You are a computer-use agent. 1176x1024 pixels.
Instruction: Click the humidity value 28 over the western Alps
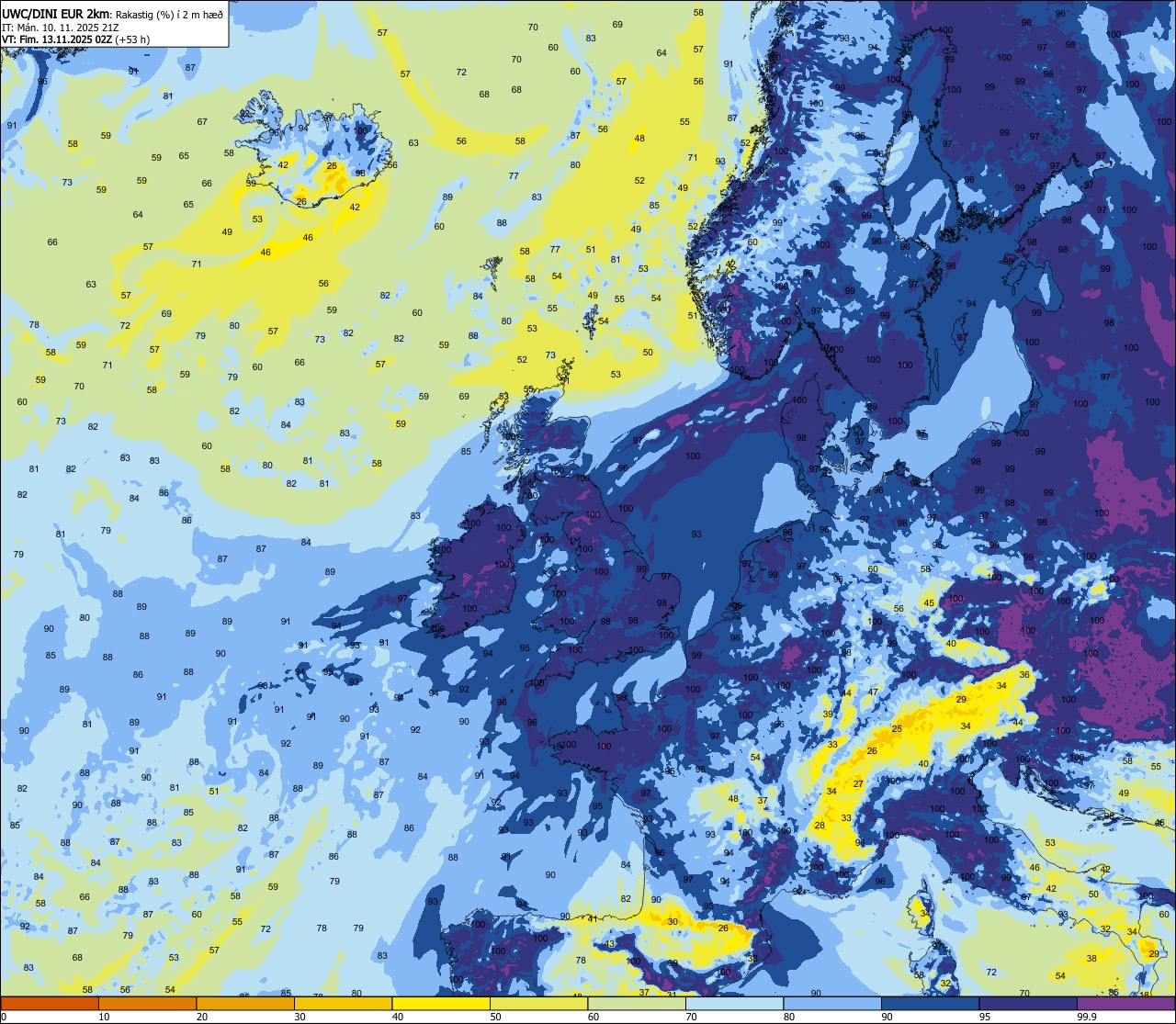[x=820, y=826]
